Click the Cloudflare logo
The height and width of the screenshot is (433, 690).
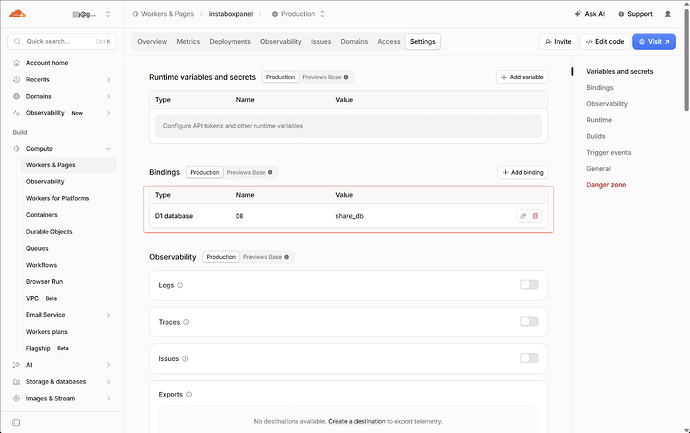coord(17,14)
